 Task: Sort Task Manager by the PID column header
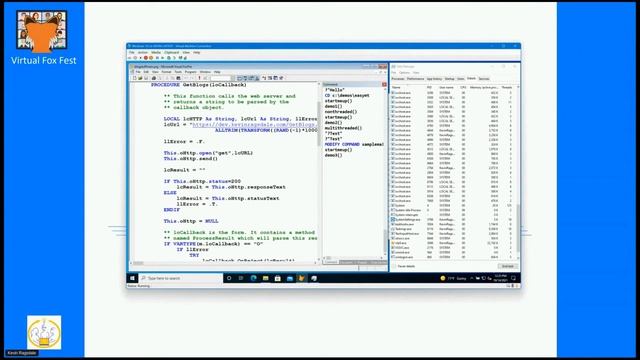click(429, 87)
